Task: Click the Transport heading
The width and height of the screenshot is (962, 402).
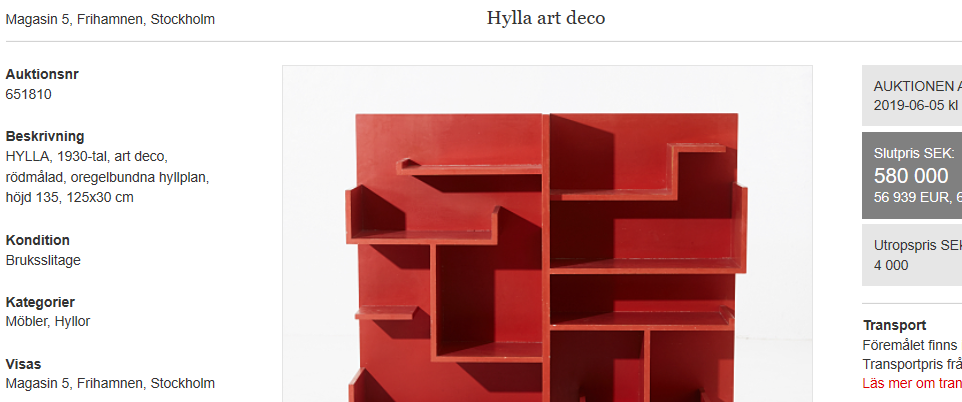Action: click(x=895, y=325)
